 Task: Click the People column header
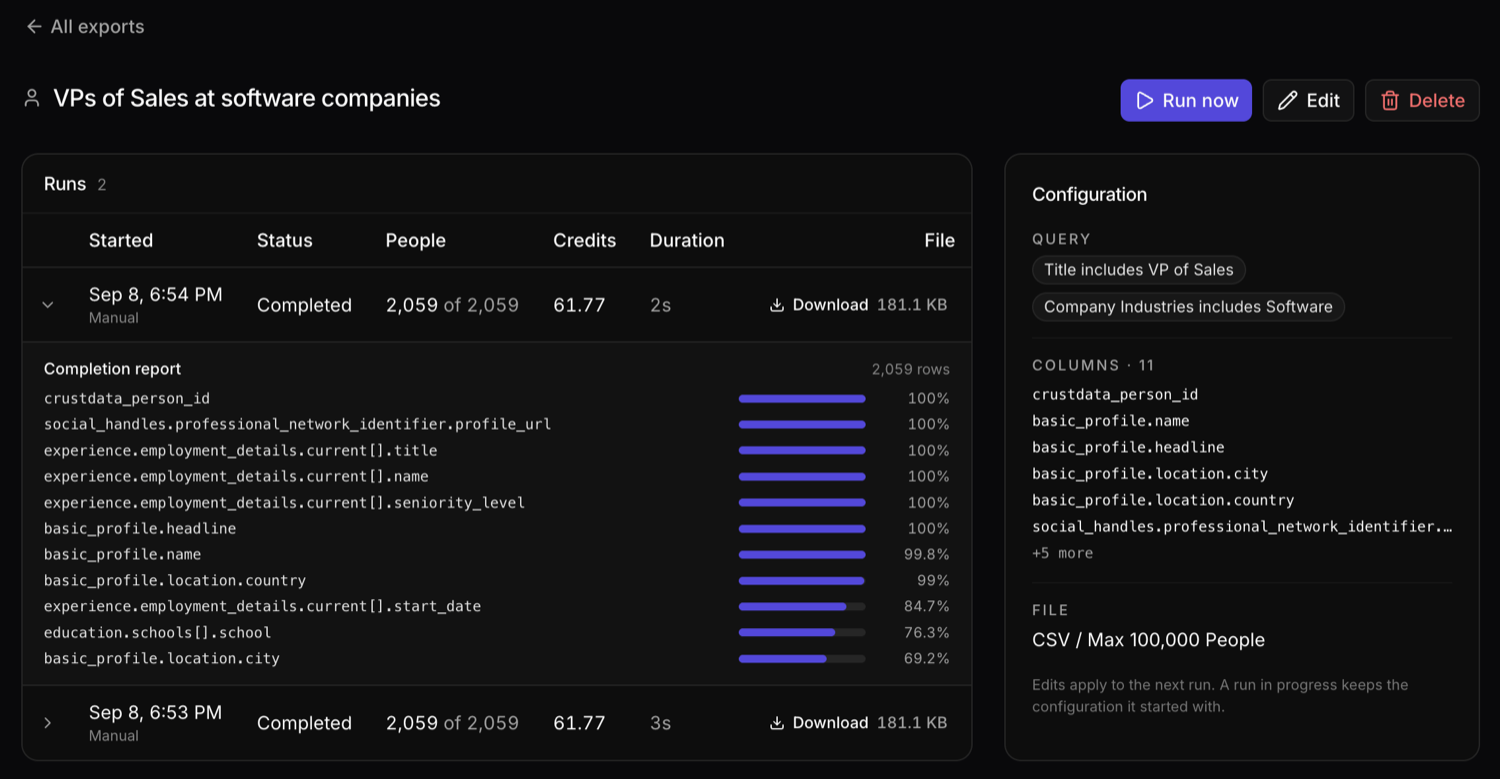point(416,240)
